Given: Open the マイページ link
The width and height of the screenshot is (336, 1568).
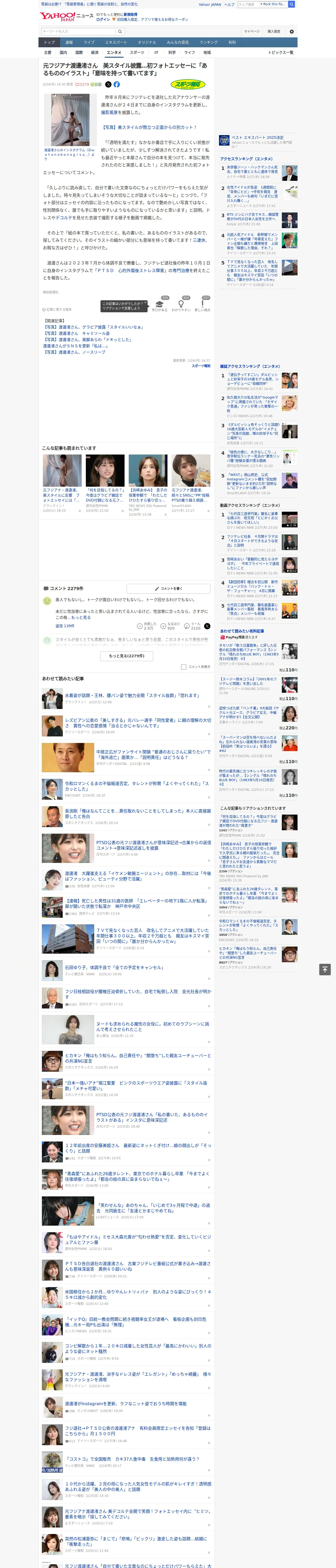Looking at the screenshot, I should [251, 32].
